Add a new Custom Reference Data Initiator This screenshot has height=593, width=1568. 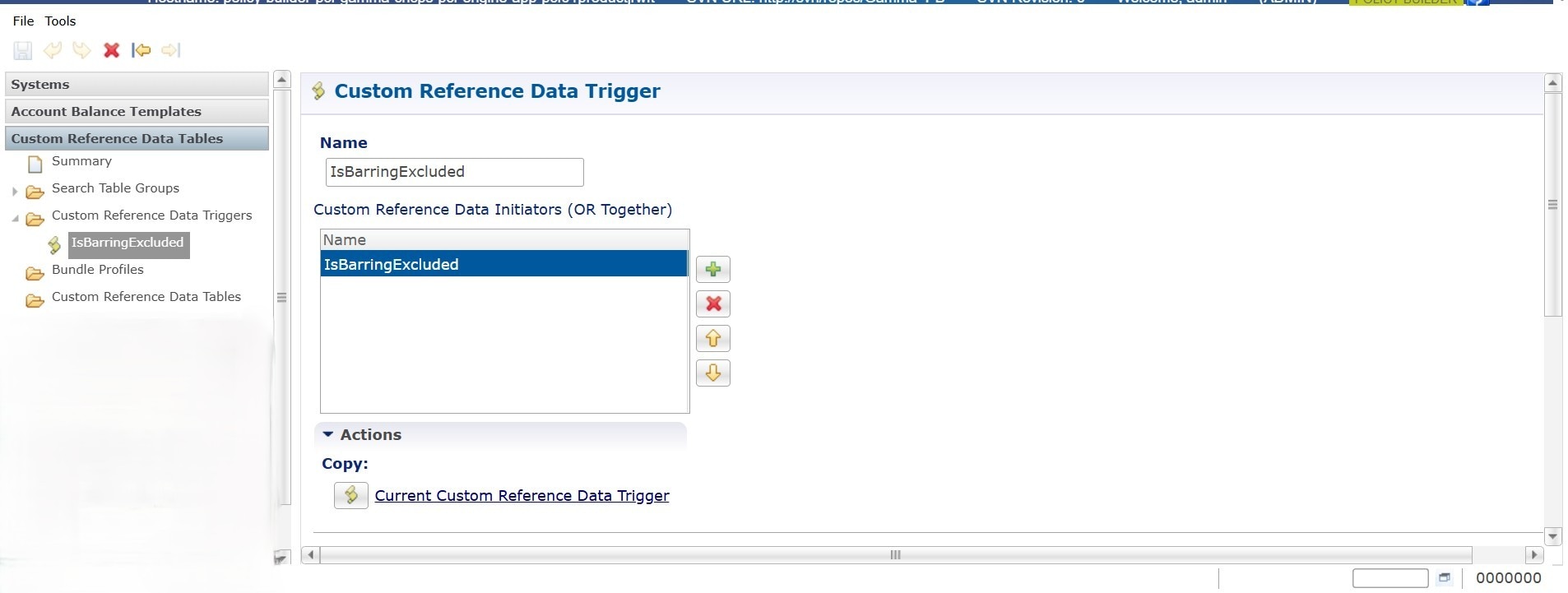712,270
